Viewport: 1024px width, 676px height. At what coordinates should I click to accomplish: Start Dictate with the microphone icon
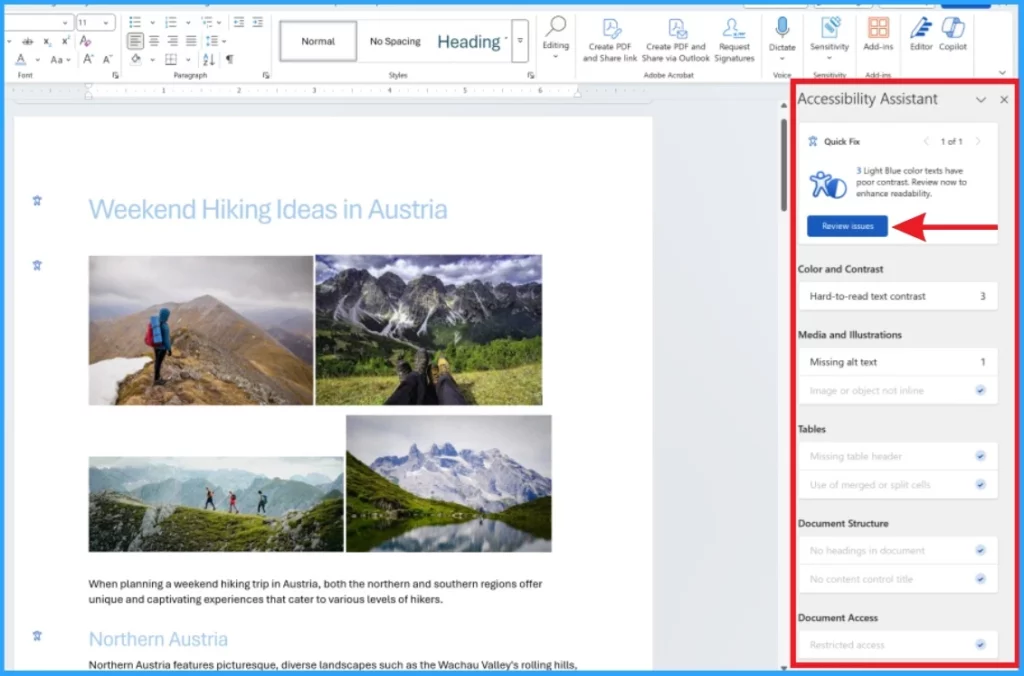[782, 27]
